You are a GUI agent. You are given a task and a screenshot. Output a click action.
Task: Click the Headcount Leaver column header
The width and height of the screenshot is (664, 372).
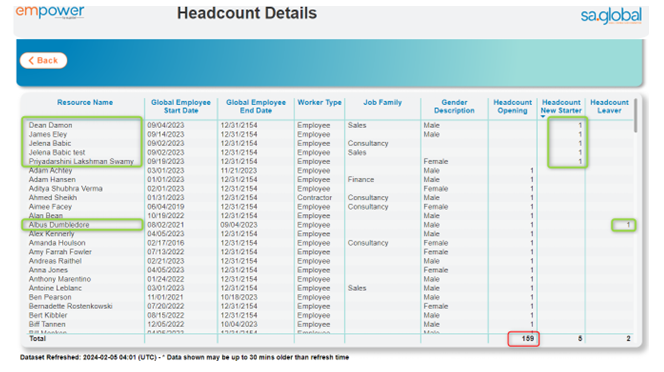tap(609, 106)
